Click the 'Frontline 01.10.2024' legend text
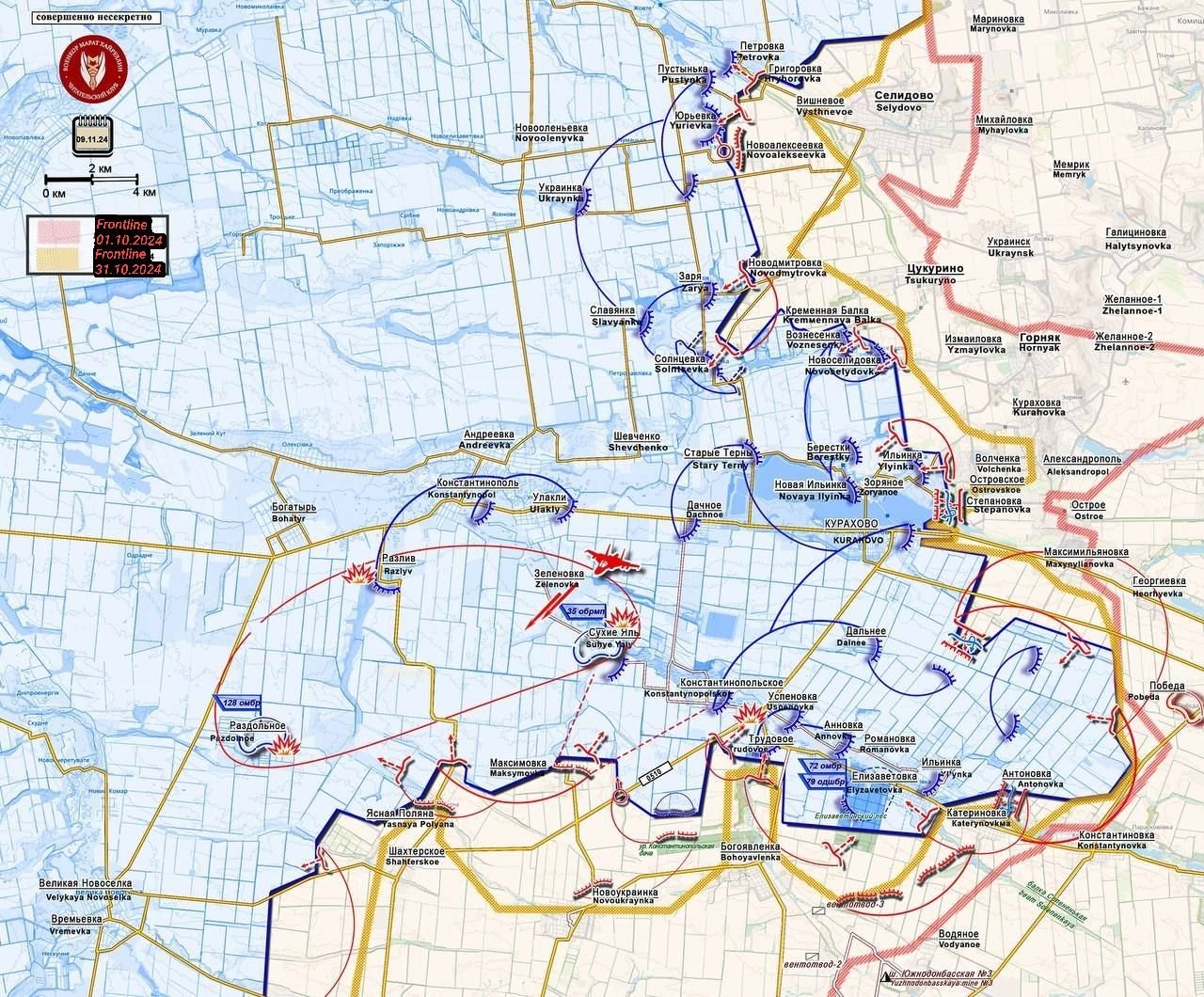Viewport: 1204px width, 997px height. pyautogui.click(x=131, y=232)
